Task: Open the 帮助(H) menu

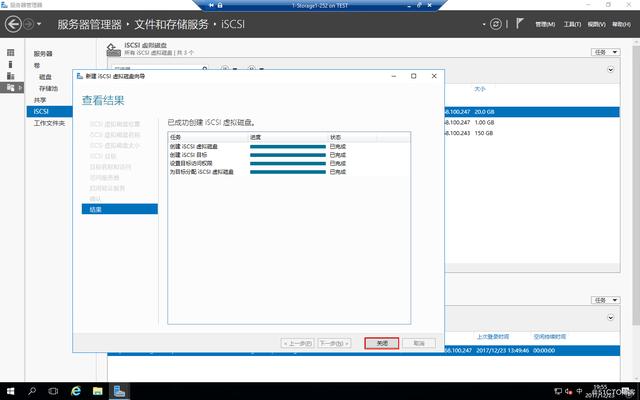Action: click(621, 24)
